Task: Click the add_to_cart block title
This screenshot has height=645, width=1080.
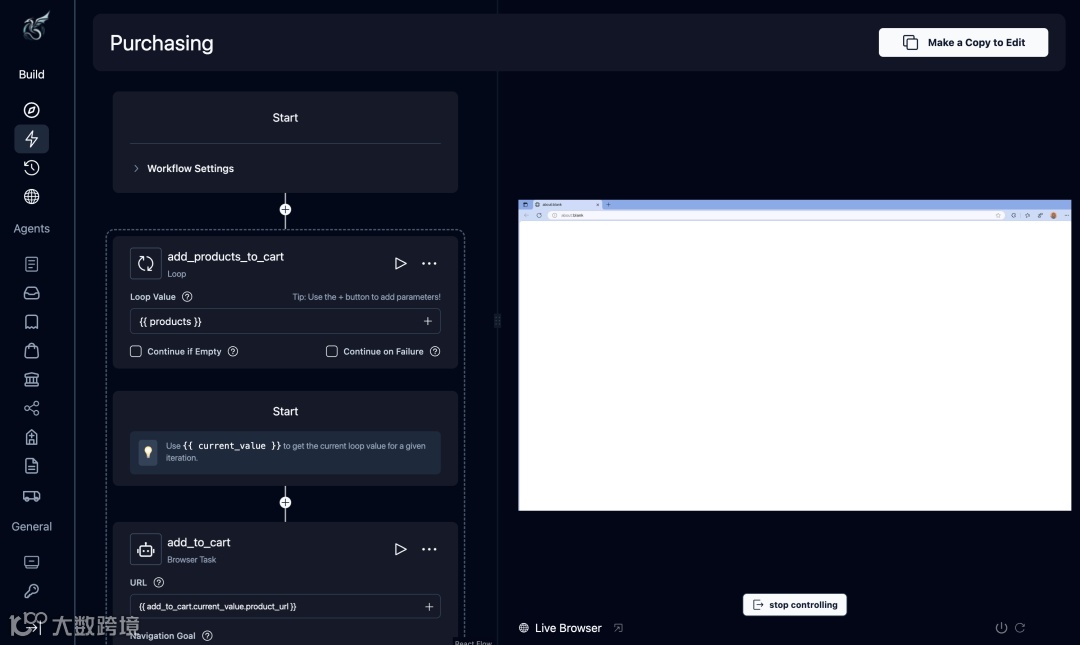Action: [x=198, y=542]
